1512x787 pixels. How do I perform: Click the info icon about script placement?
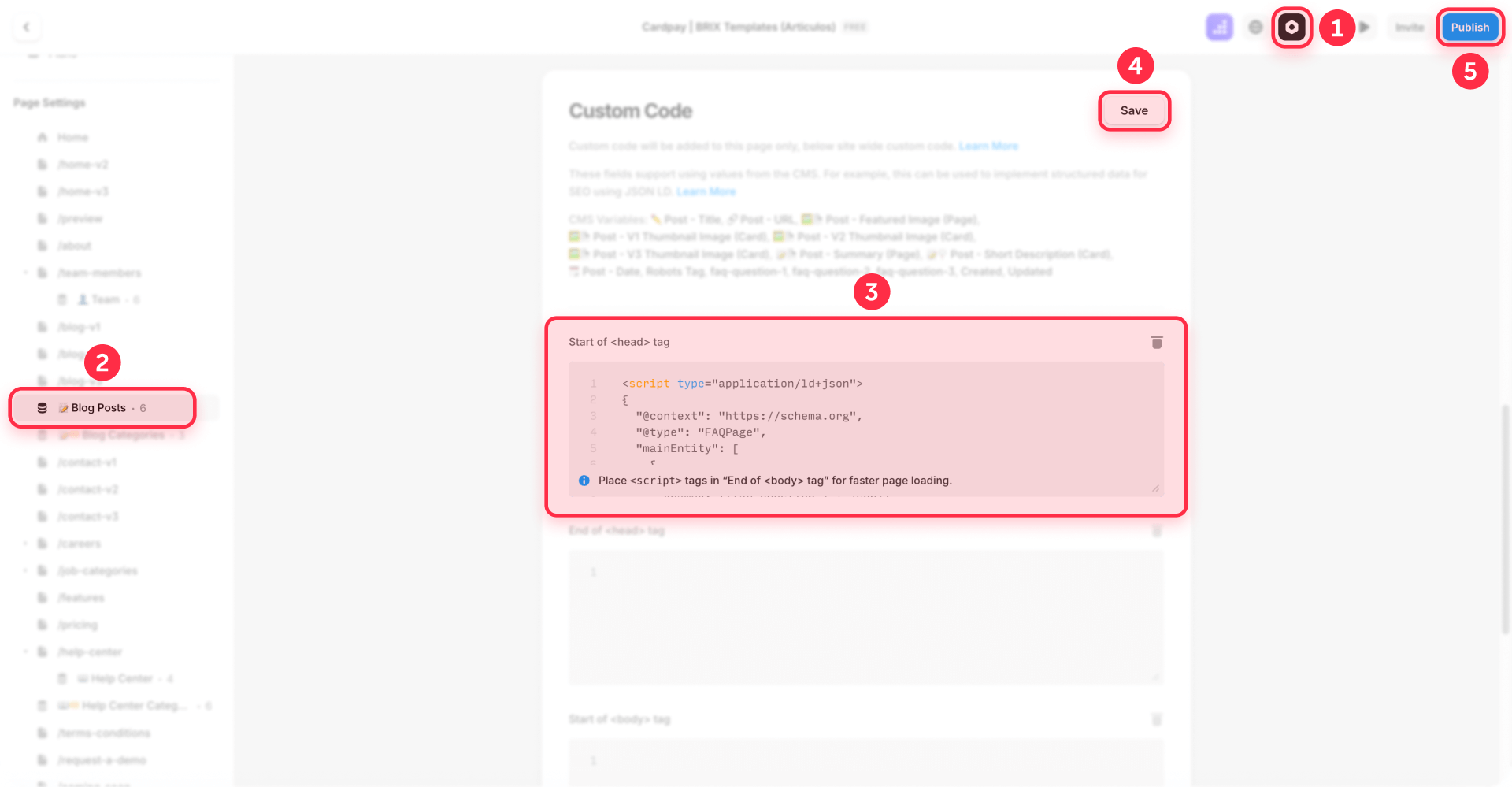pyautogui.click(x=584, y=481)
